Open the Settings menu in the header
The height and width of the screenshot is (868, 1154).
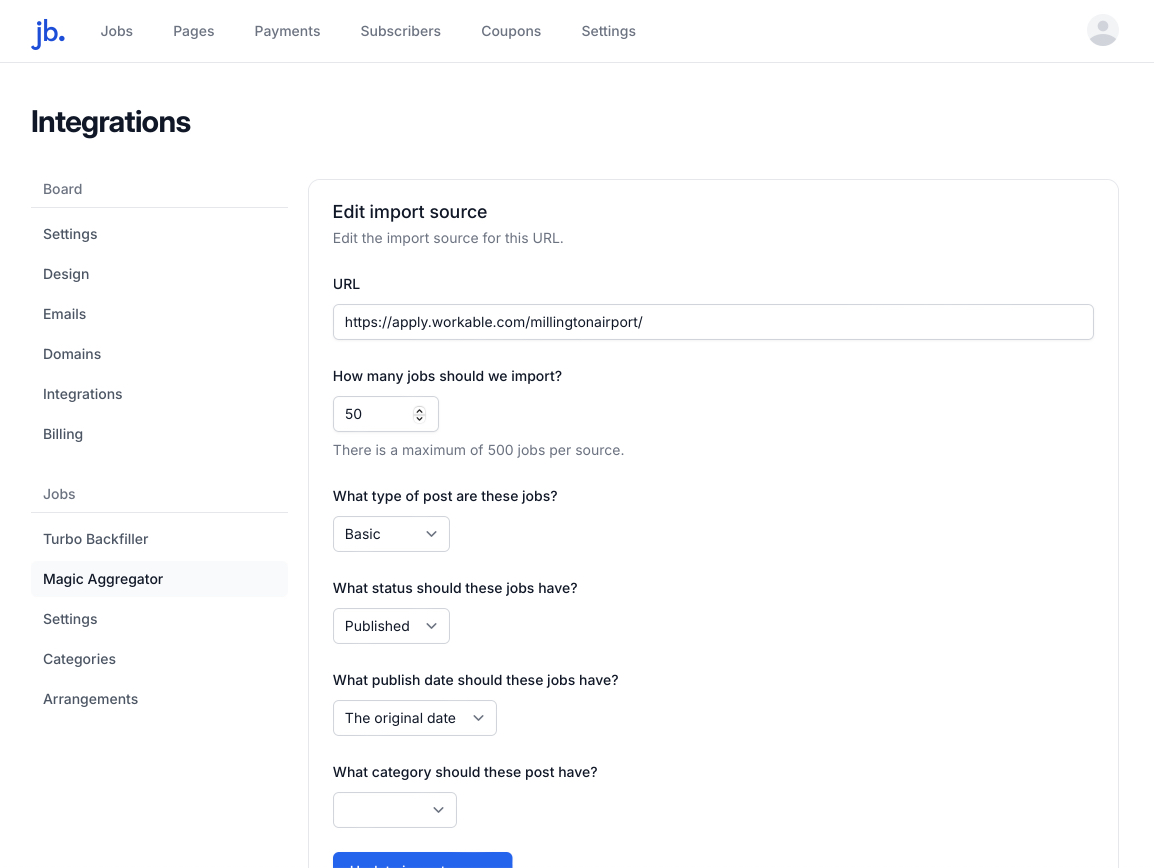pyautogui.click(x=608, y=31)
